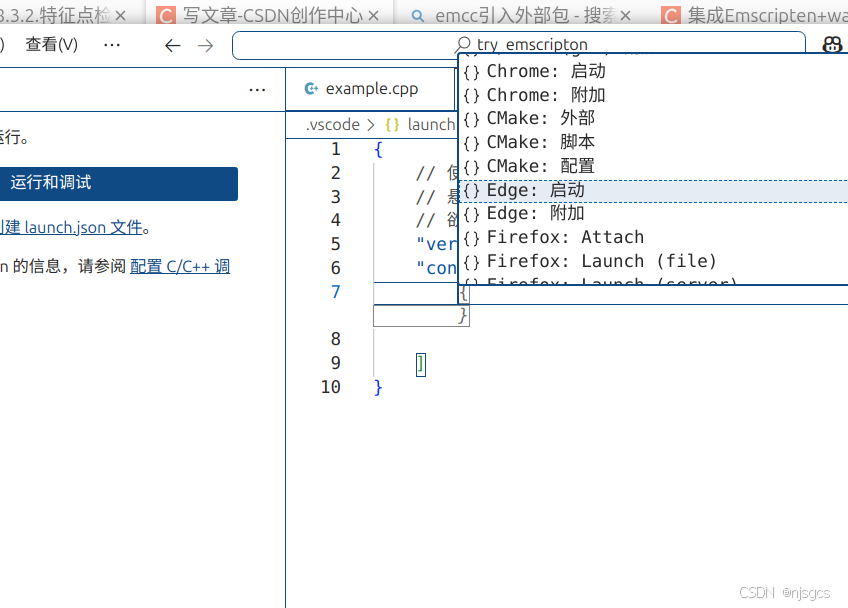Go back with the left arrow

[173, 45]
